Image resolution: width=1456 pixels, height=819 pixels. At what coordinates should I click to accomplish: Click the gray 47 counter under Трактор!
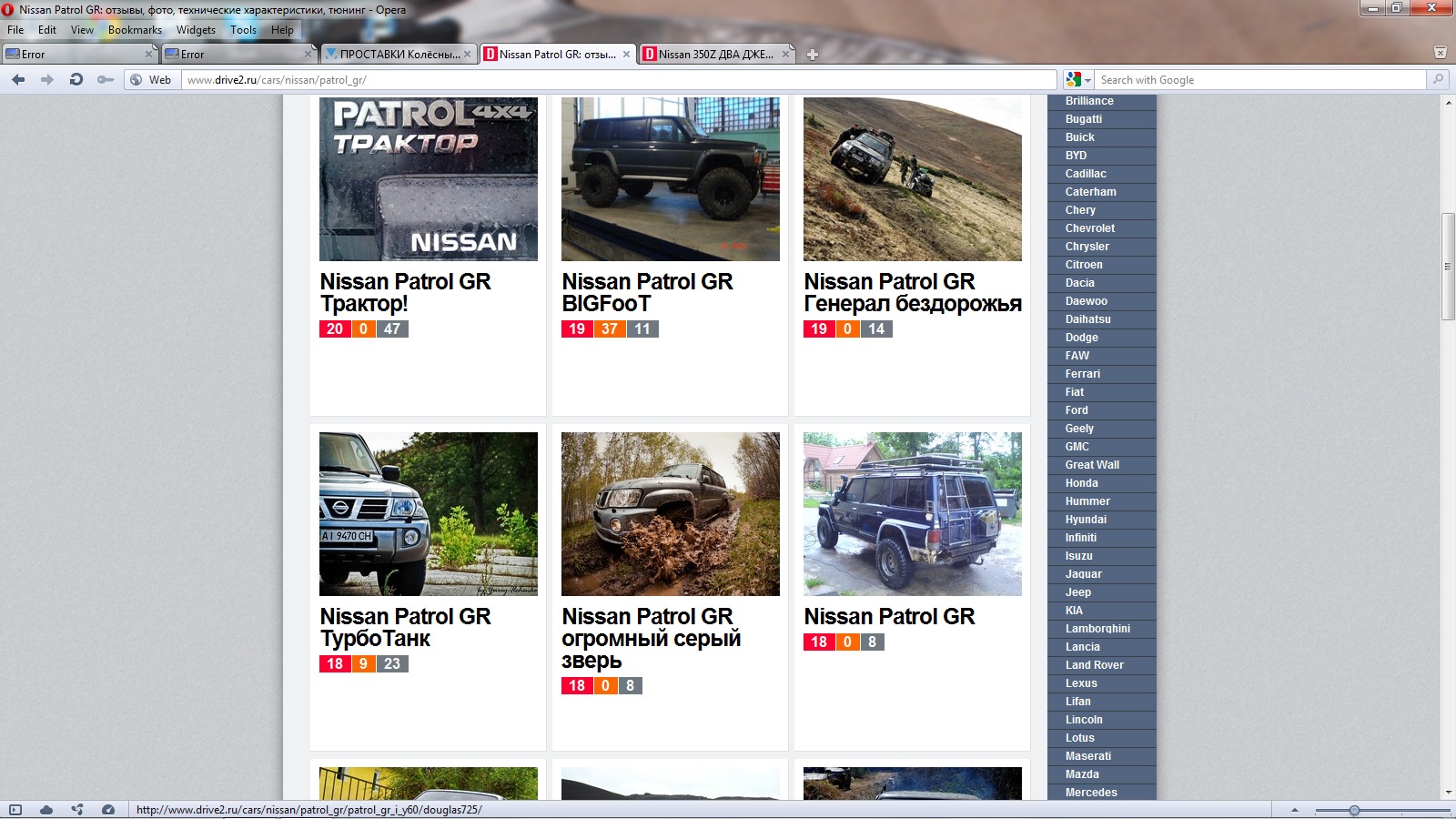pos(392,329)
